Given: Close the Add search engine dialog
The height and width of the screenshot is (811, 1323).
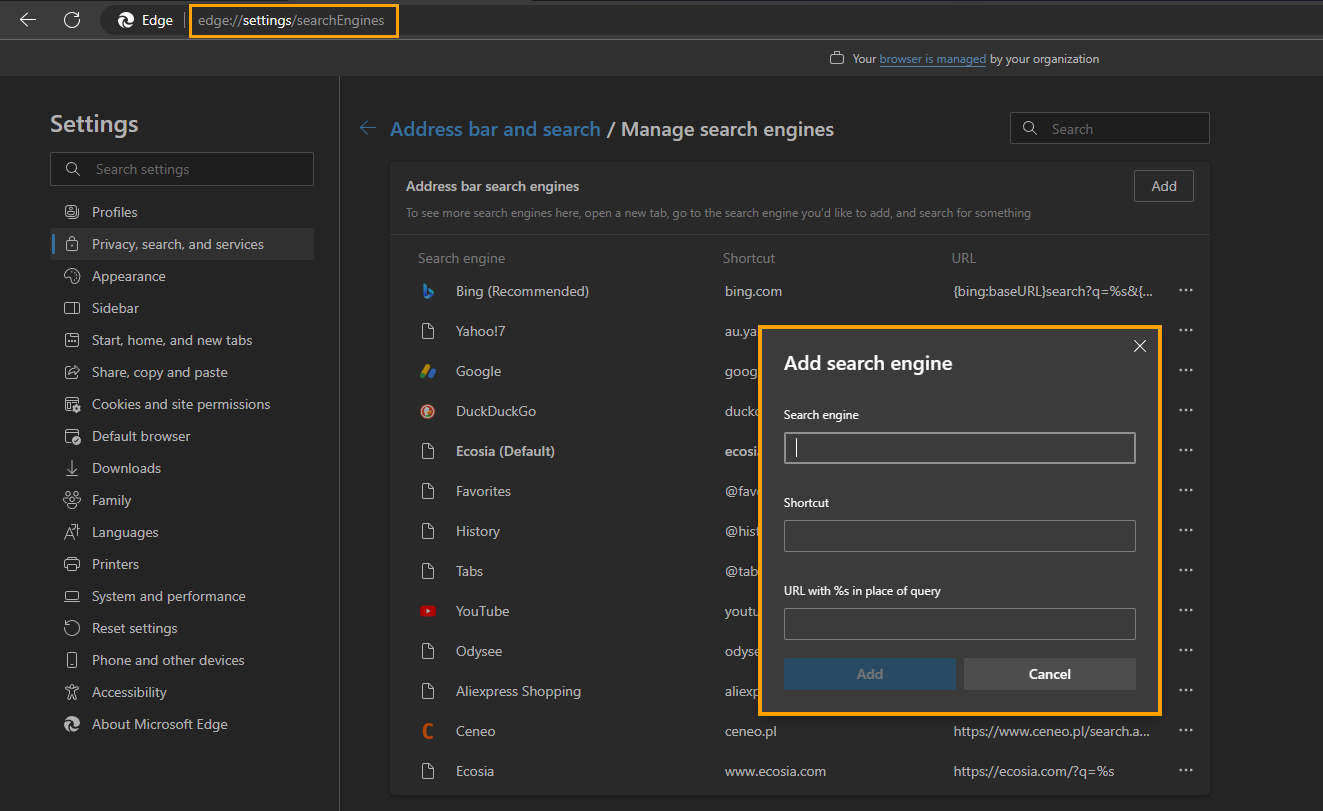Looking at the screenshot, I should pyautogui.click(x=1139, y=346).
